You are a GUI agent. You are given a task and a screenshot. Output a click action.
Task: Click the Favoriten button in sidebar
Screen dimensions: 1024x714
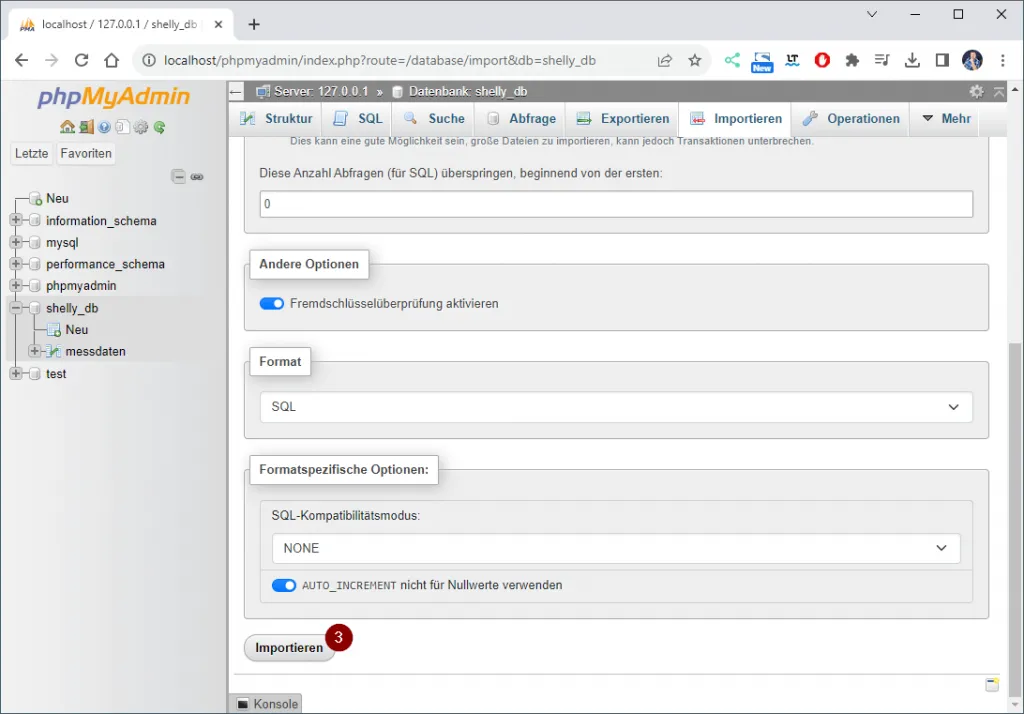click(86, 153)
